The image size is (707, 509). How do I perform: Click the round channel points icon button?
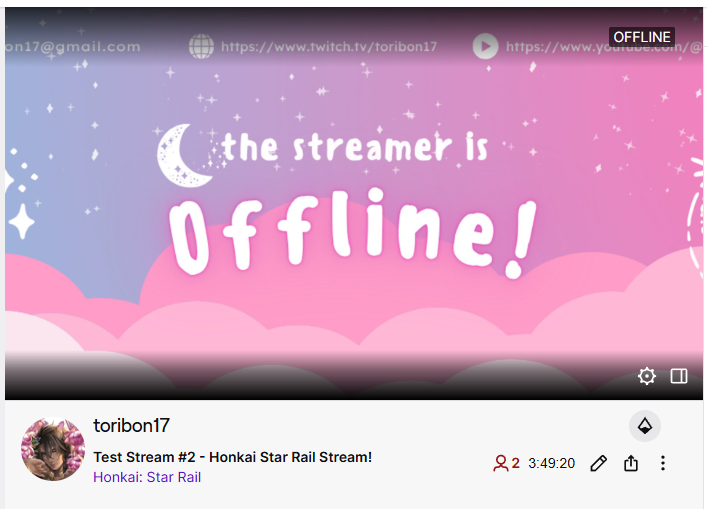[645, 426]
